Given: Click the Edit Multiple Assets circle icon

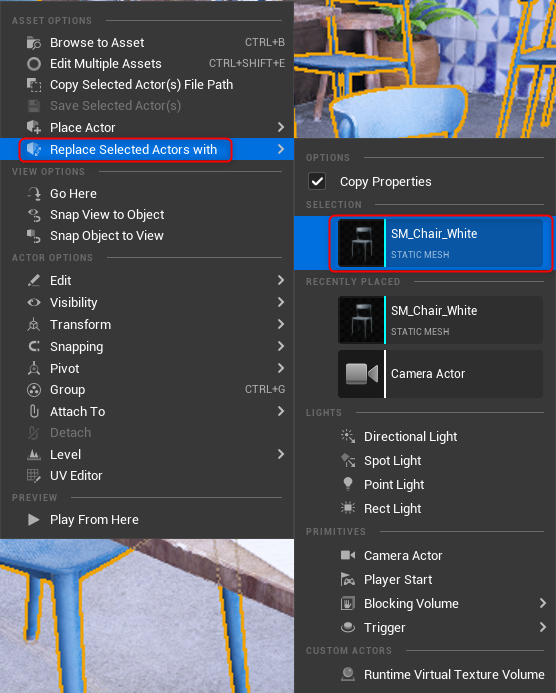Looking at the screenshot, I should point(34,64).
